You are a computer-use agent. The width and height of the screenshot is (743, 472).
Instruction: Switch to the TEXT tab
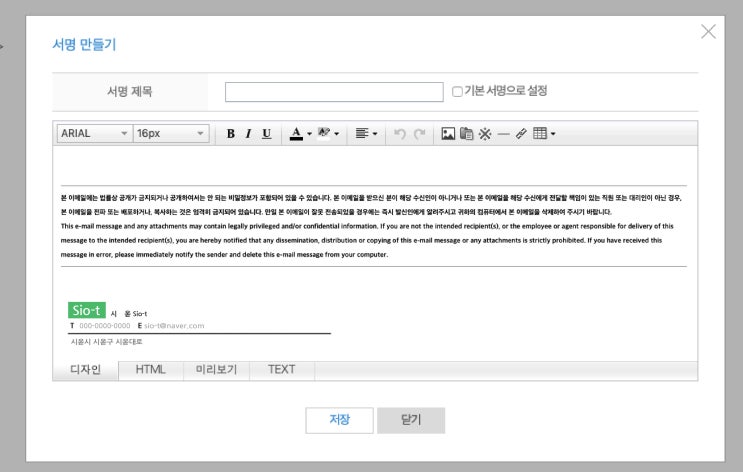281,370
